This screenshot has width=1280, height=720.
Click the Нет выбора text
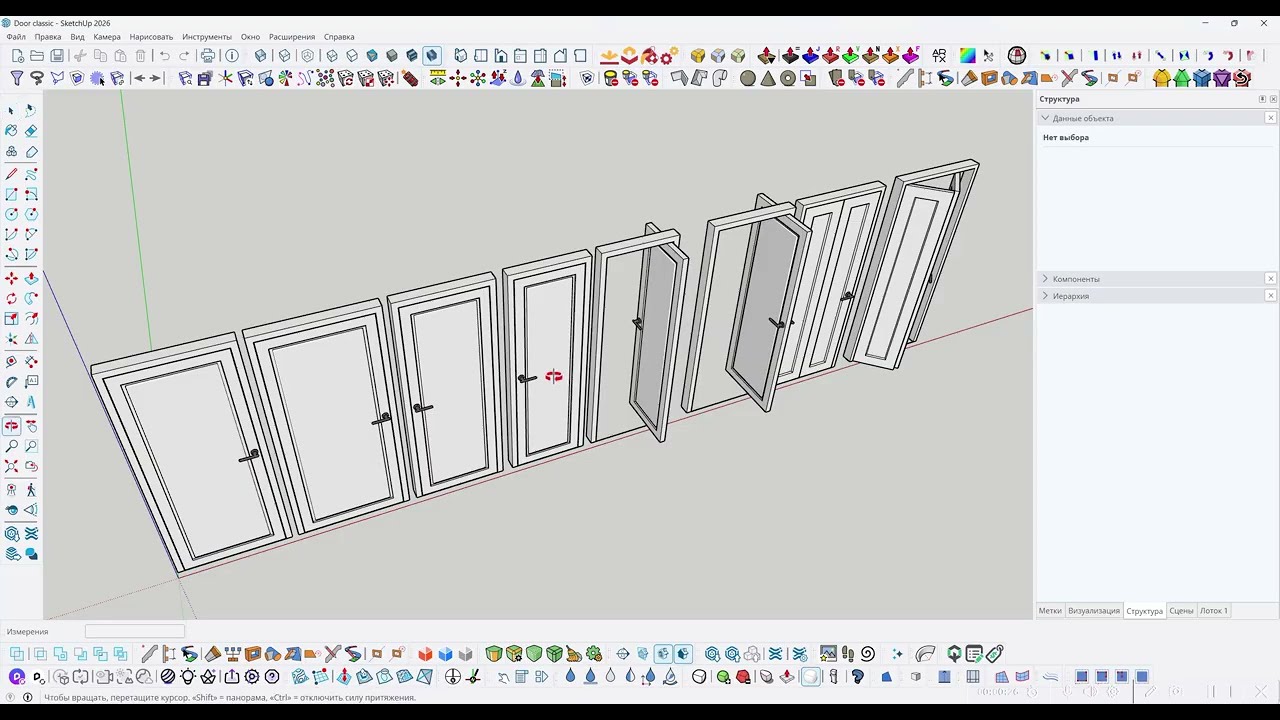[x=1066, y=137]
